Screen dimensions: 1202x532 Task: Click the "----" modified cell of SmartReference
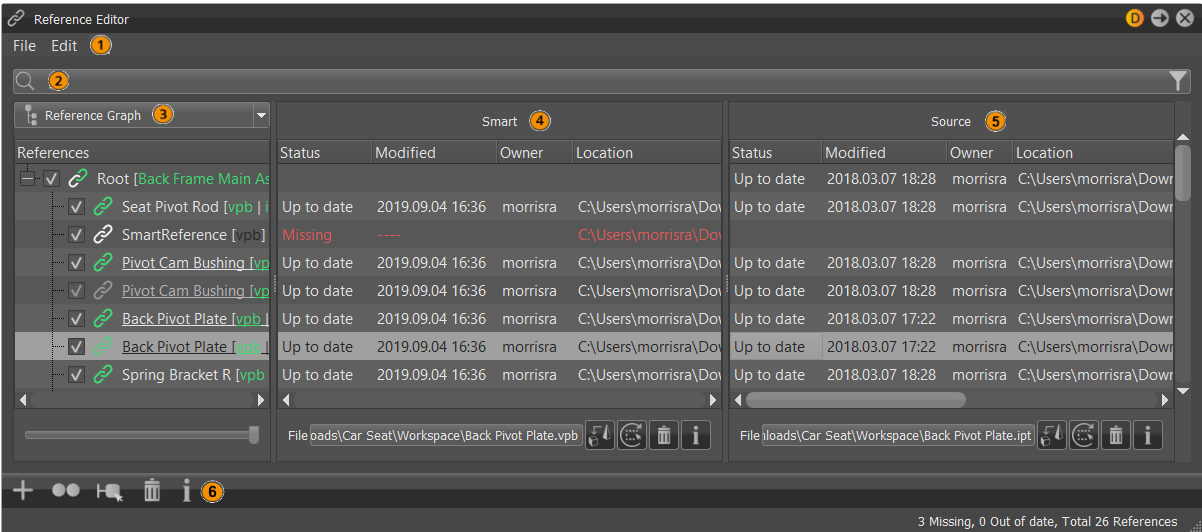pyautogui.click(x=391, y=235)
